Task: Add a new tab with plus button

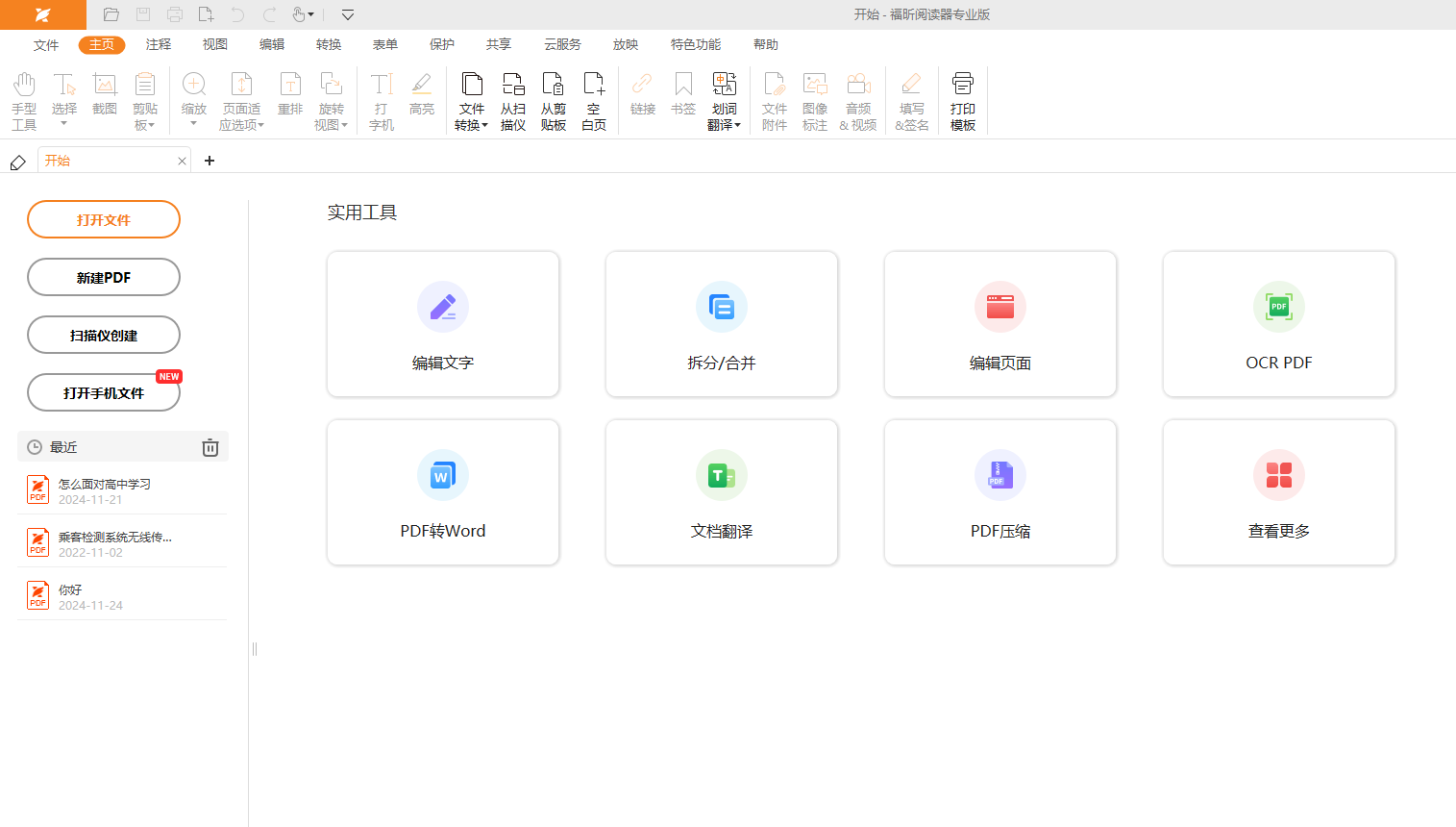Action: (x=210, y=161)
